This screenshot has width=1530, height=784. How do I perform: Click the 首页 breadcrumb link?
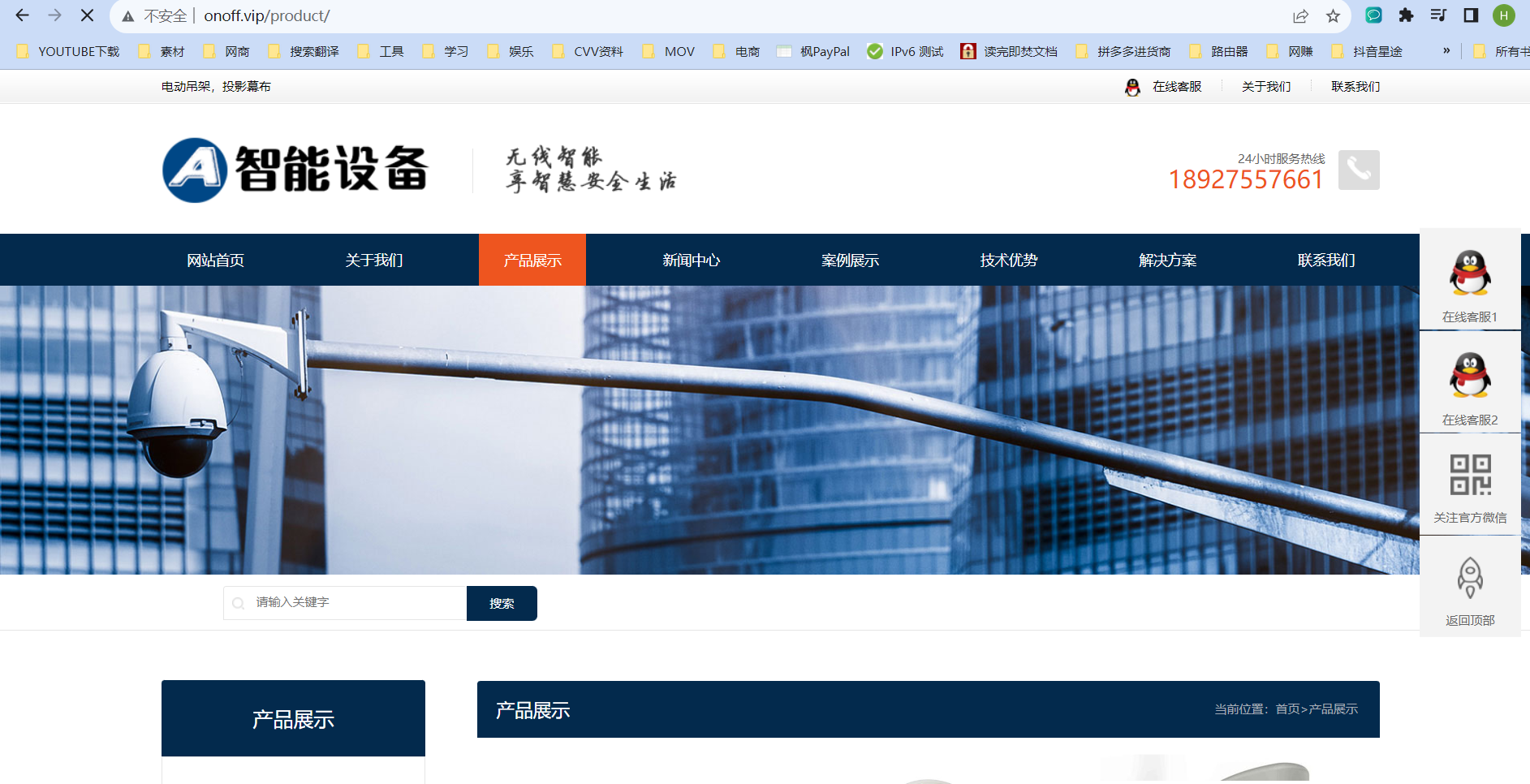pyautogui.click(x=1287, y=709)
